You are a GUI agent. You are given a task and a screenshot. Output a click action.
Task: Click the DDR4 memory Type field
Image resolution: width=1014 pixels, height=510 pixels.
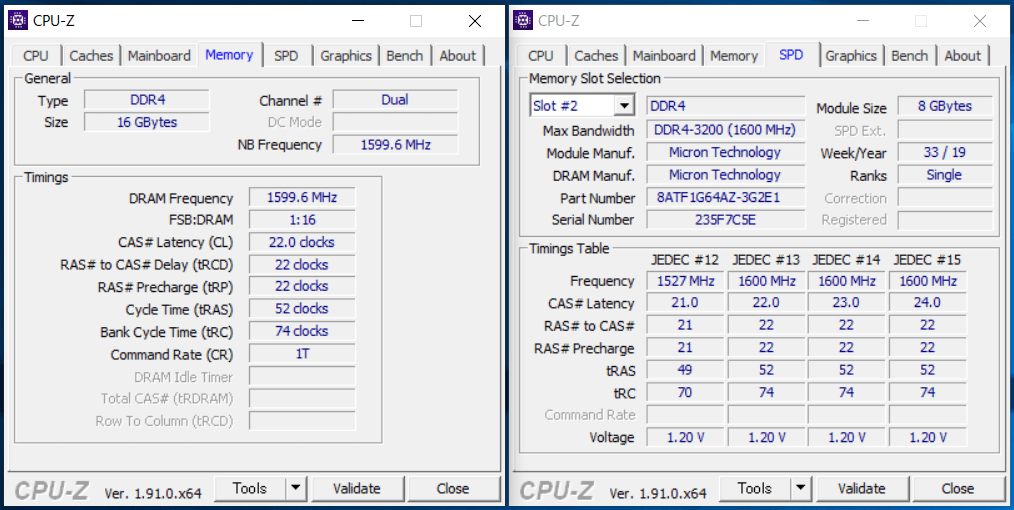147,100
